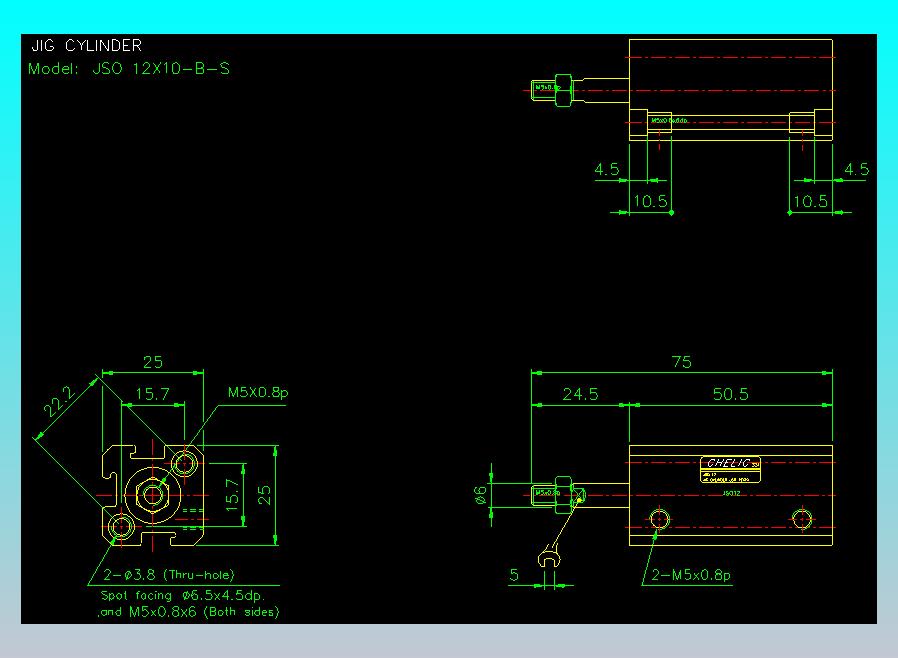This screenshot has height=658, width=898.
Task: Click the ",and M5x0.8x6 (Both sides)" note
Action: point(188,612)
